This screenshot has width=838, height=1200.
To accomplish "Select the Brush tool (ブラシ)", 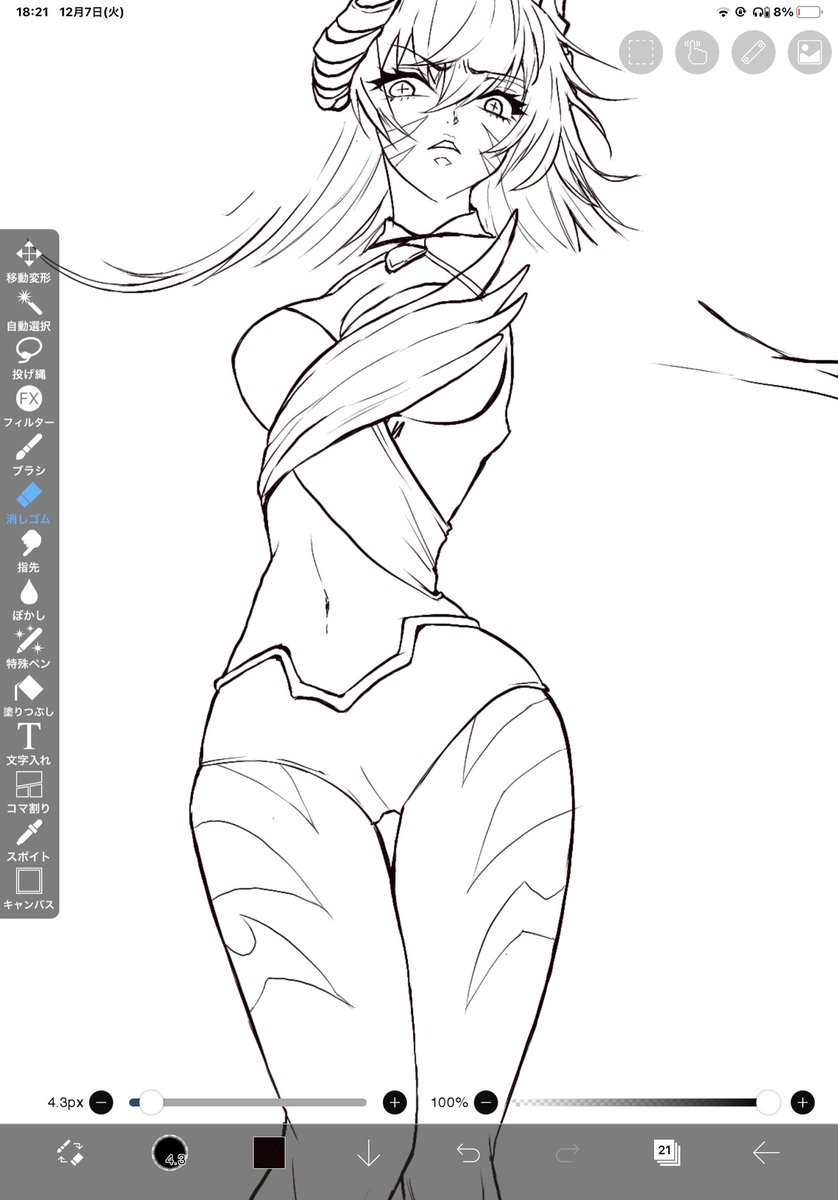I will (29, 455).
